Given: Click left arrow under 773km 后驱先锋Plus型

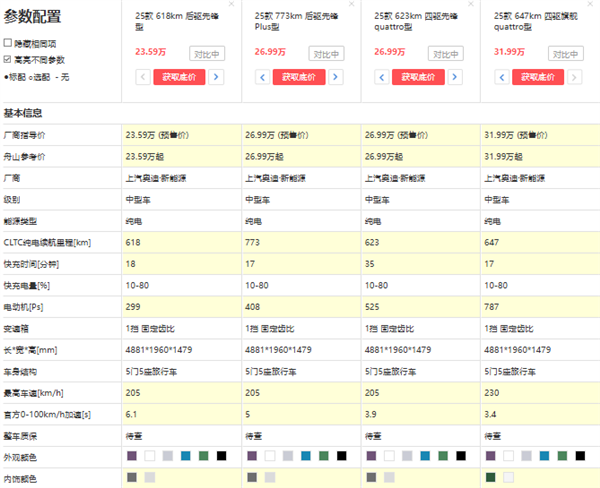Looking at the screenshot, I should click(263, 77).
